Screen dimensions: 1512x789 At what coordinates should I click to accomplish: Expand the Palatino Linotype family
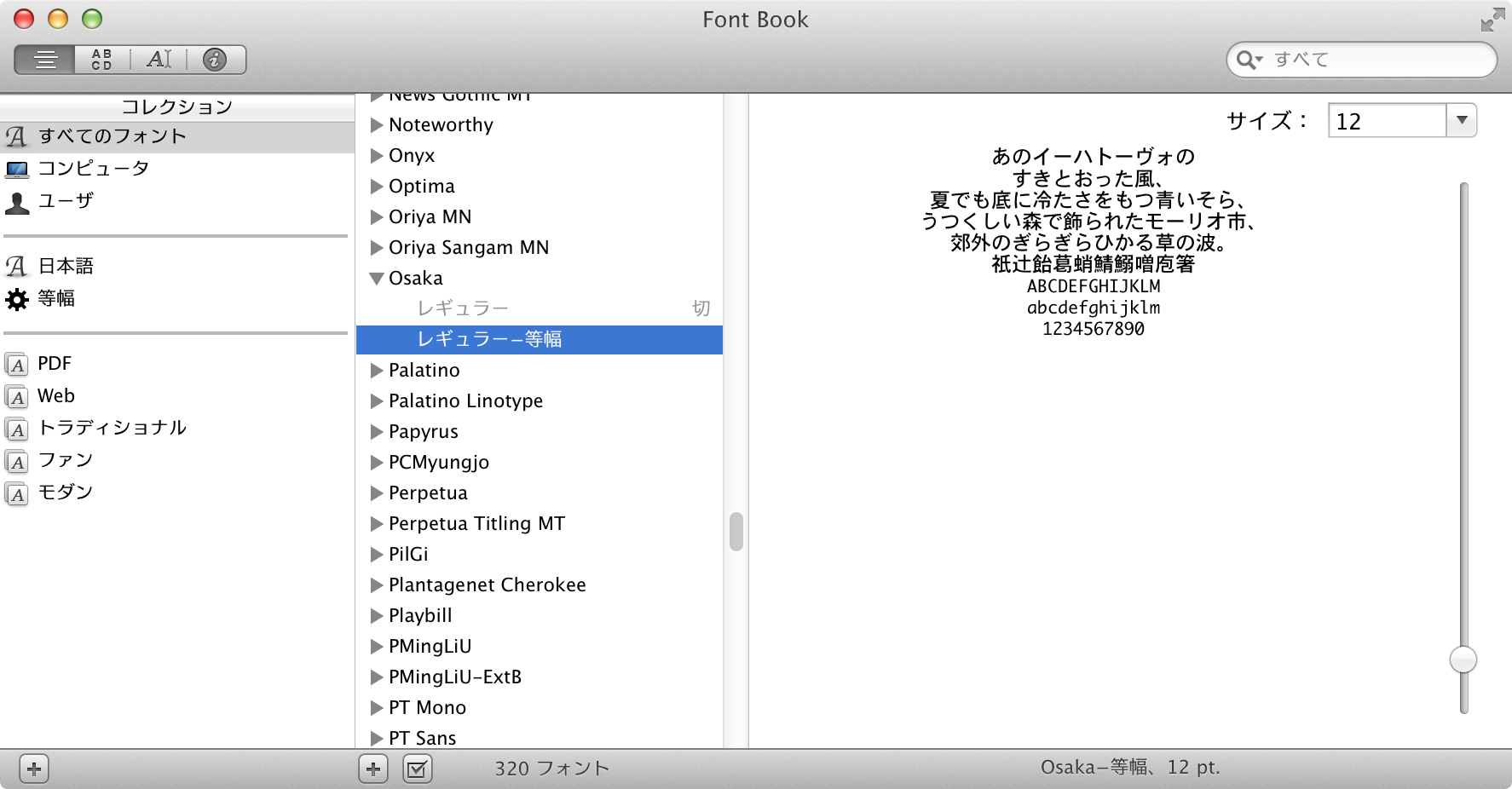(x=376, y=401)
